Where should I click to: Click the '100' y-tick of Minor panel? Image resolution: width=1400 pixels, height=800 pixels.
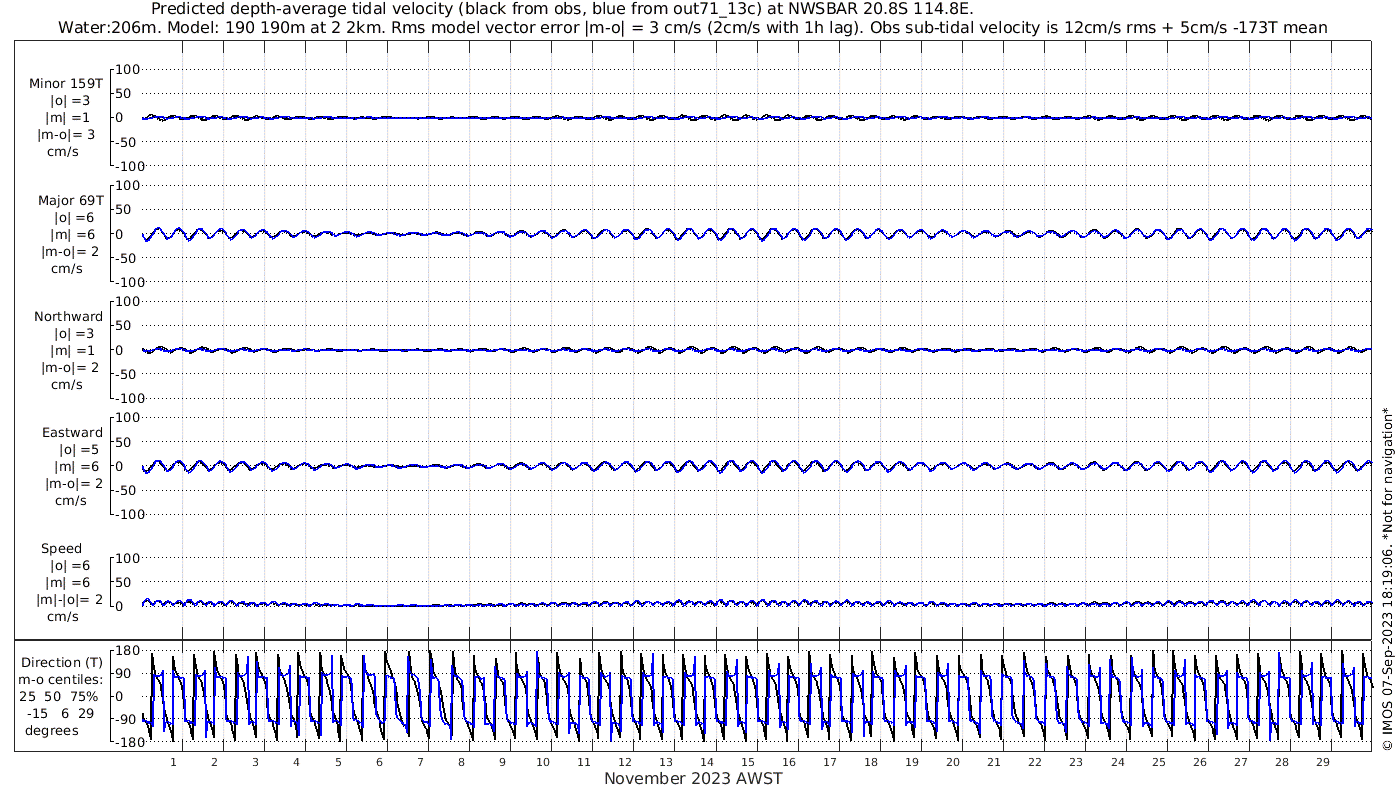coord(128,70)
